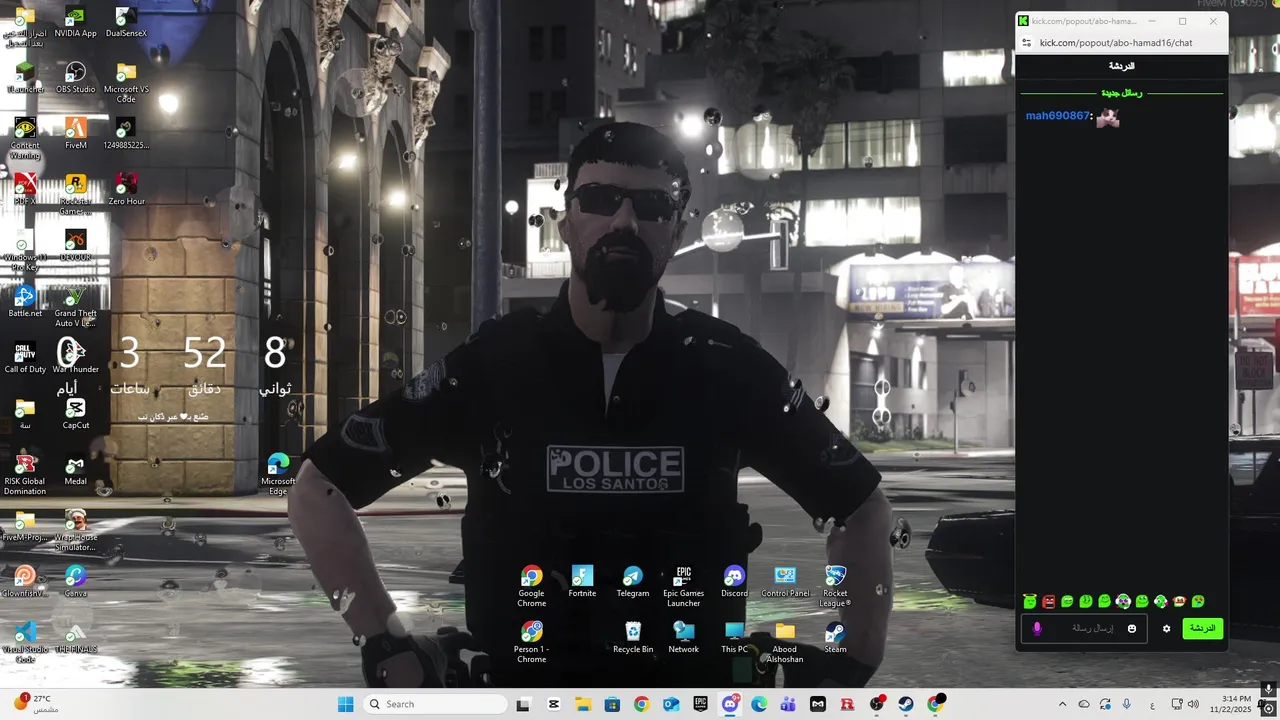The image size is (1280, 720).
Task: Select Rockstar Games Launcher desktop icon
Action: pos(75,195)
